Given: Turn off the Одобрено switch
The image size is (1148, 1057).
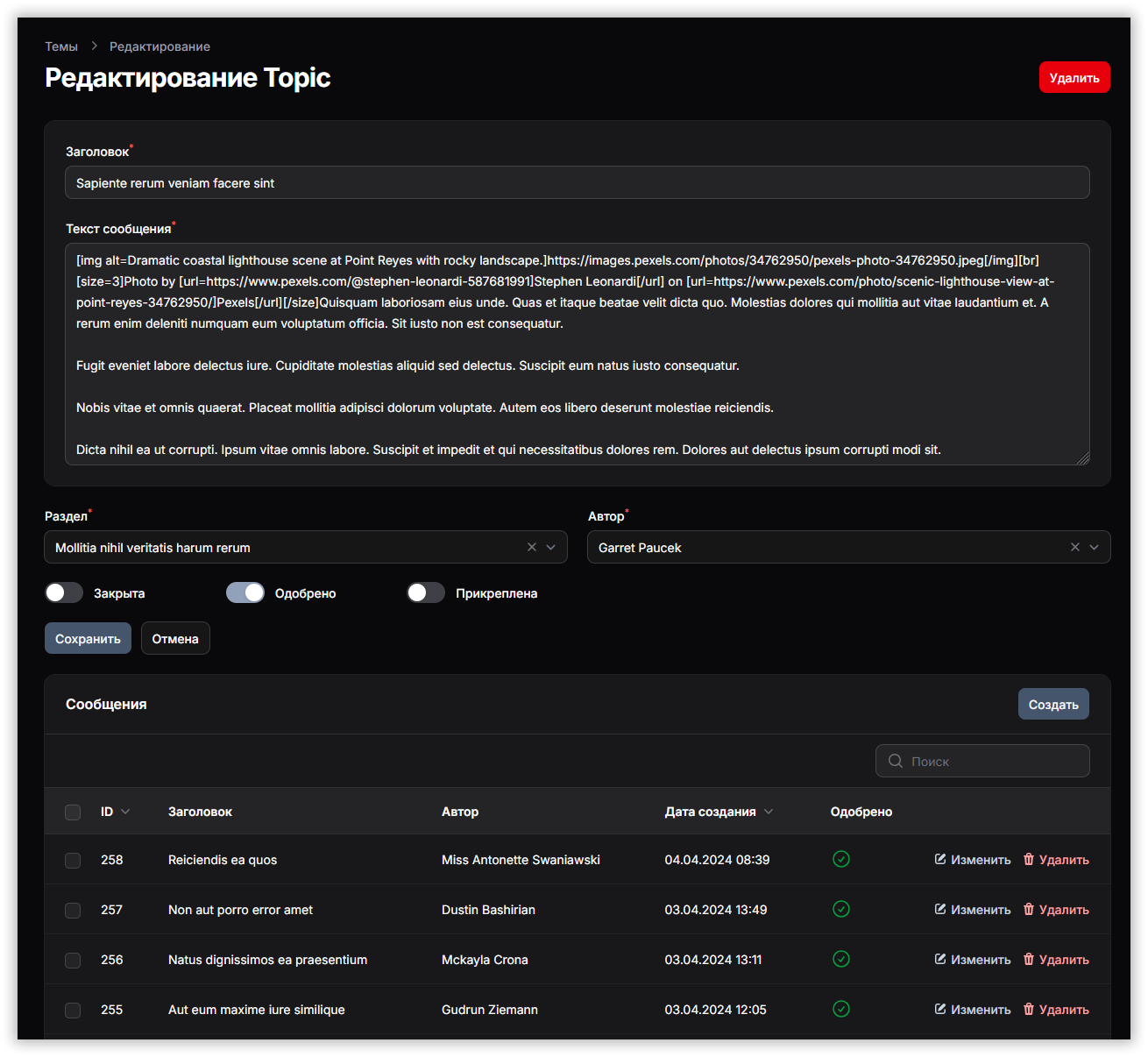Looking at the screenshot, I should point(245,592).
